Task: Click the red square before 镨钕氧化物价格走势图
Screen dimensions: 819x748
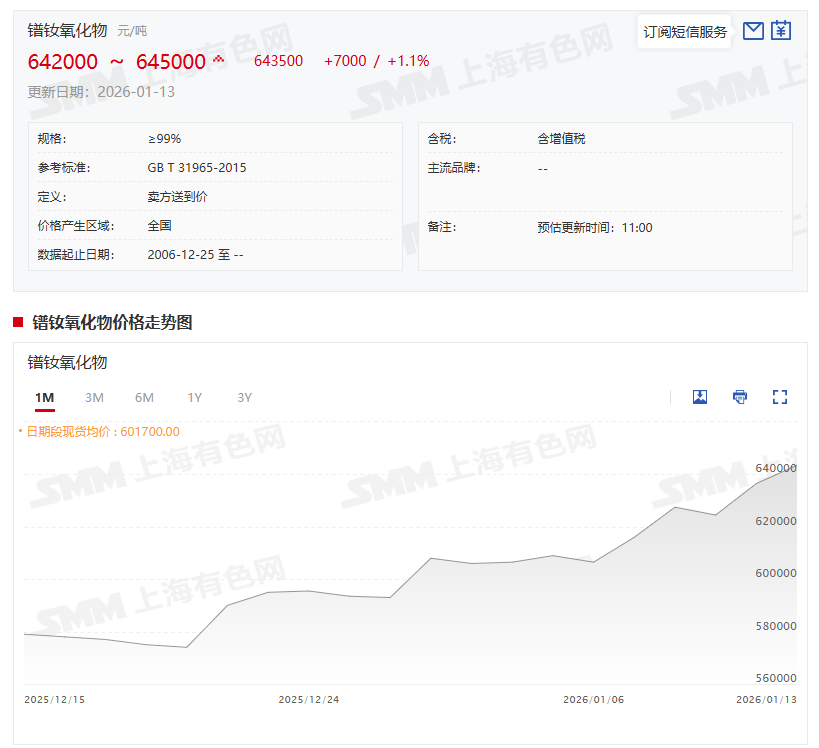Action: tap(18, 322)
